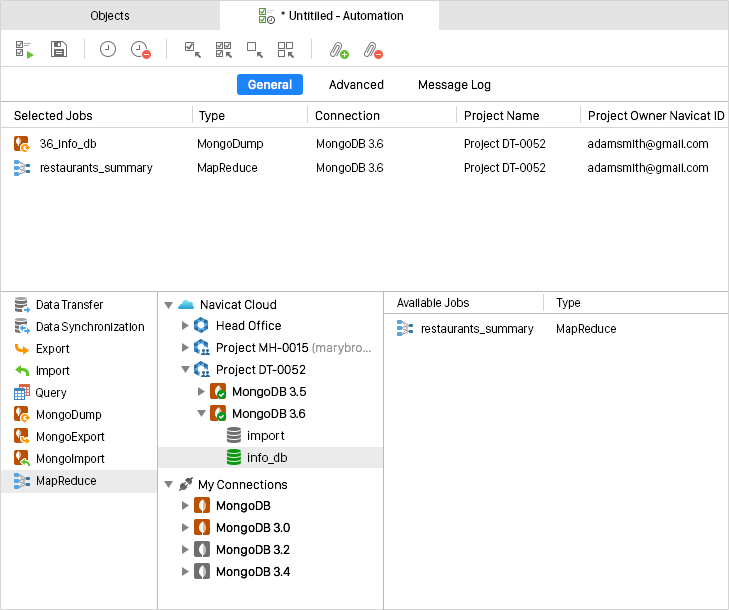Screen dimensions: 729x610
Task: Choose the MapReduce job type
Action: pos(79,481)
